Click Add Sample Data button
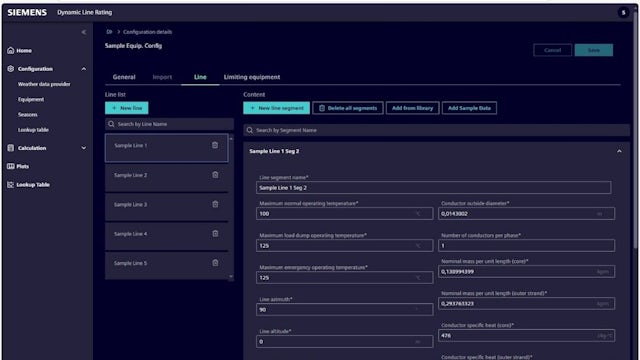 [469, 108]
